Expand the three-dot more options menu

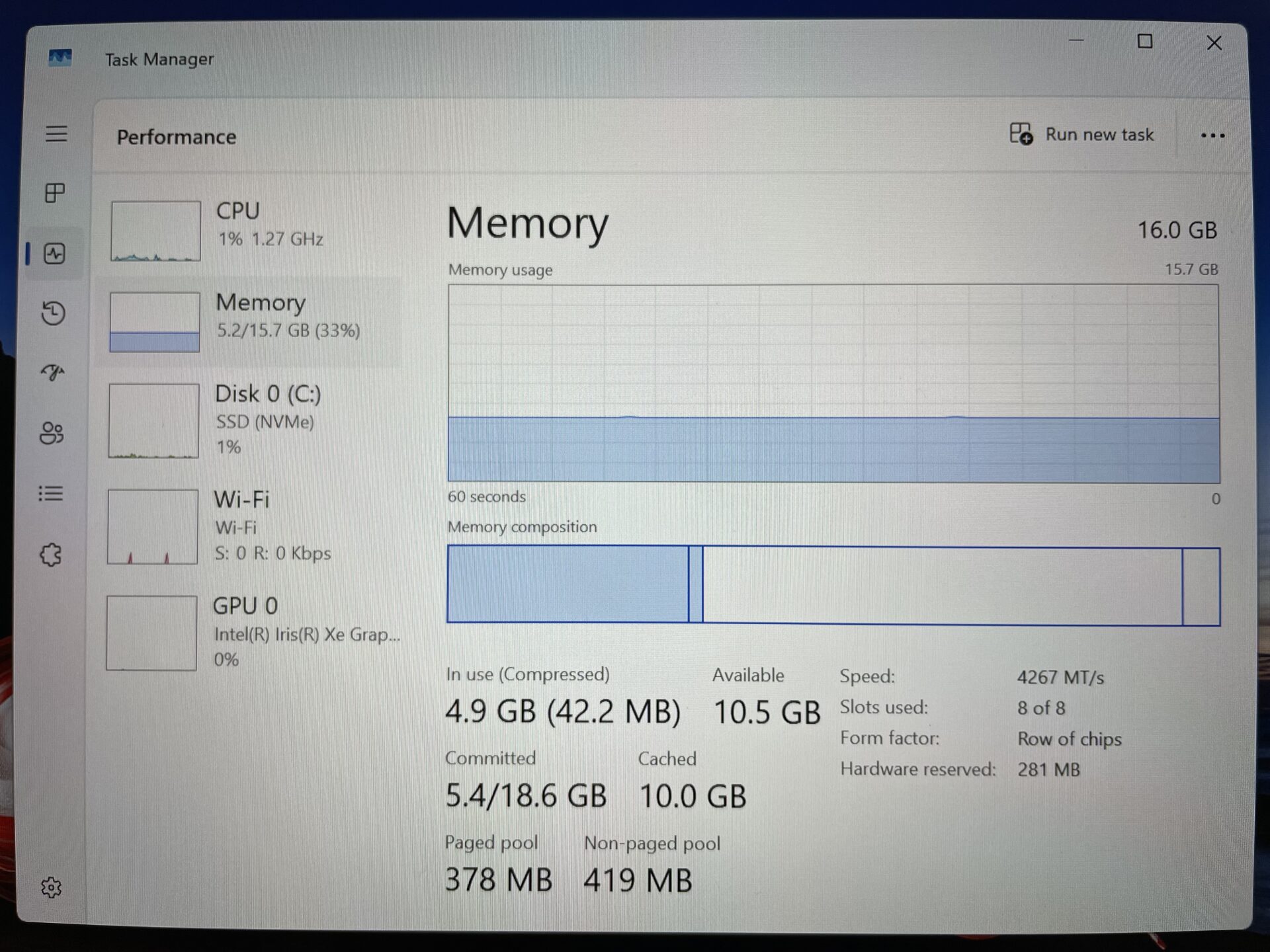pyautogui.click(x=1212, y=136)
